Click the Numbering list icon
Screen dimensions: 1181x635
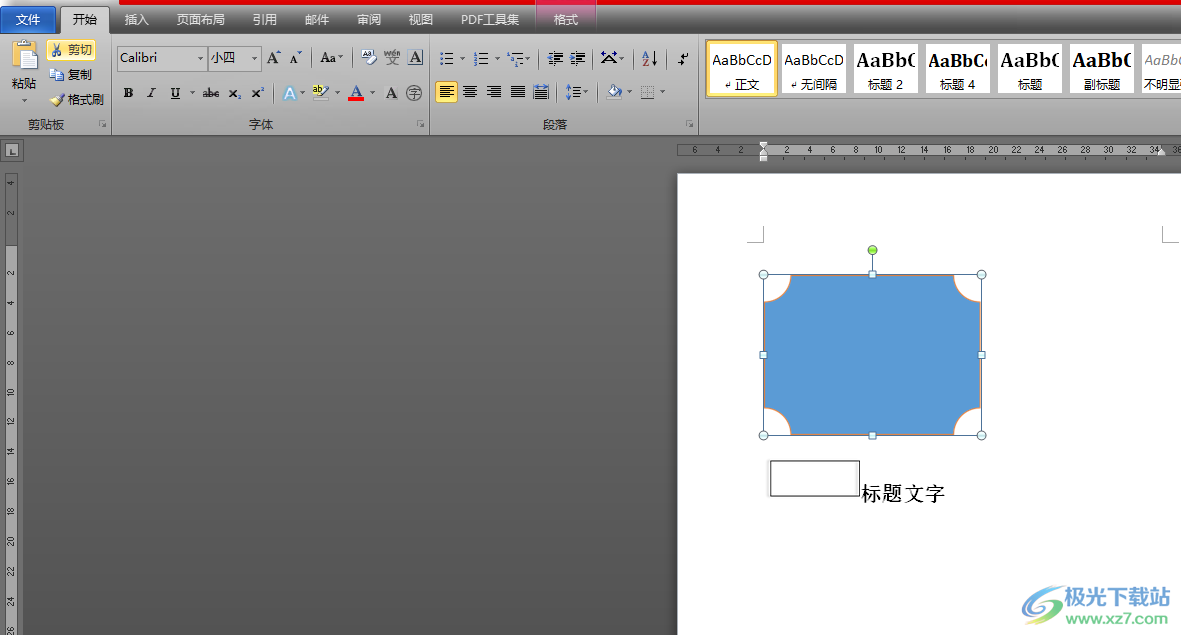[481, 58]
